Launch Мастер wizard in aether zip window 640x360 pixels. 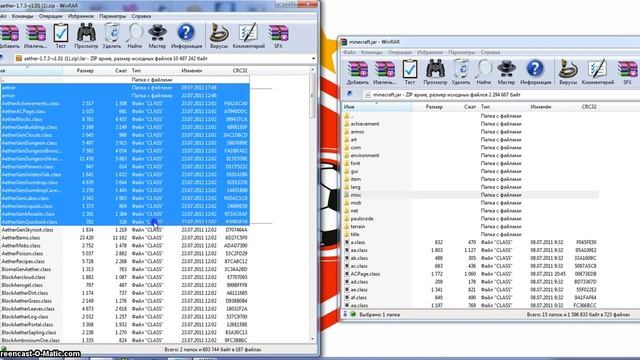pos(157,36)
